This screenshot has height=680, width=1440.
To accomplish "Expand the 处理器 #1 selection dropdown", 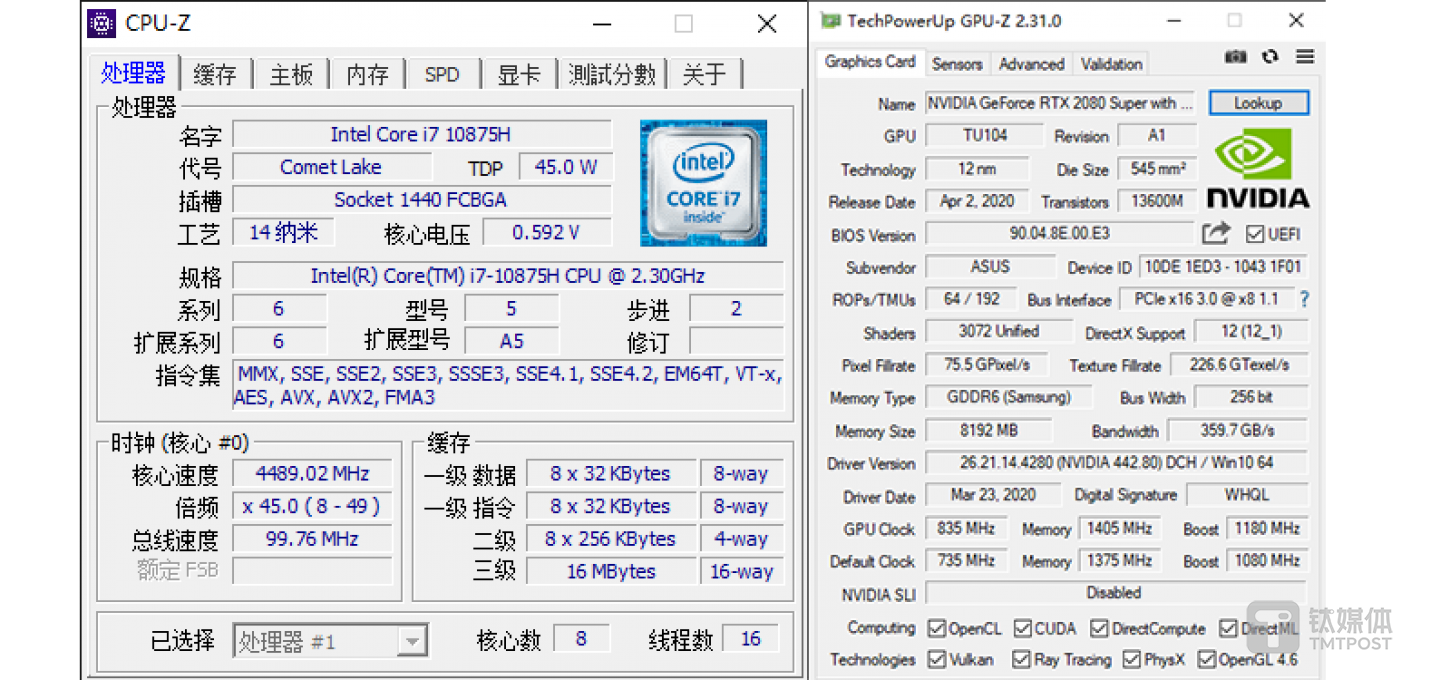I will click(x=411, y=641).
